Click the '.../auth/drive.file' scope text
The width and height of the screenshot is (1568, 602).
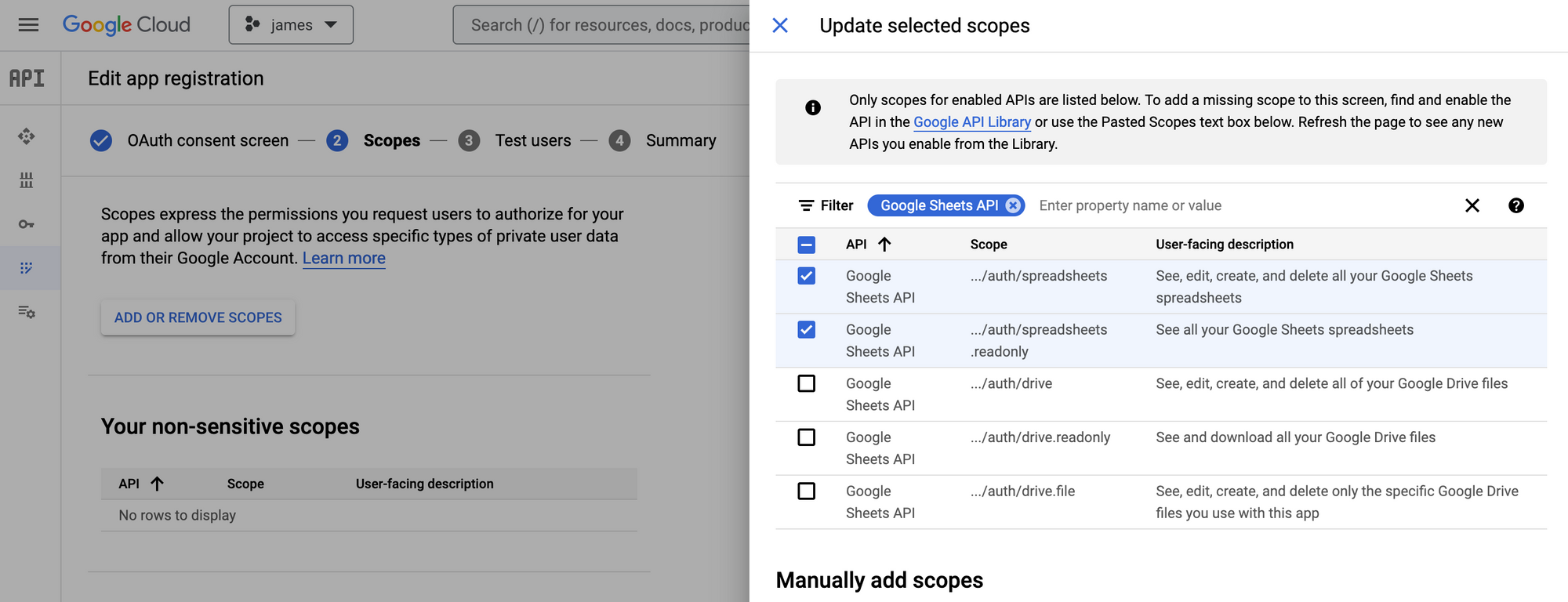[x=1022, y=491]
